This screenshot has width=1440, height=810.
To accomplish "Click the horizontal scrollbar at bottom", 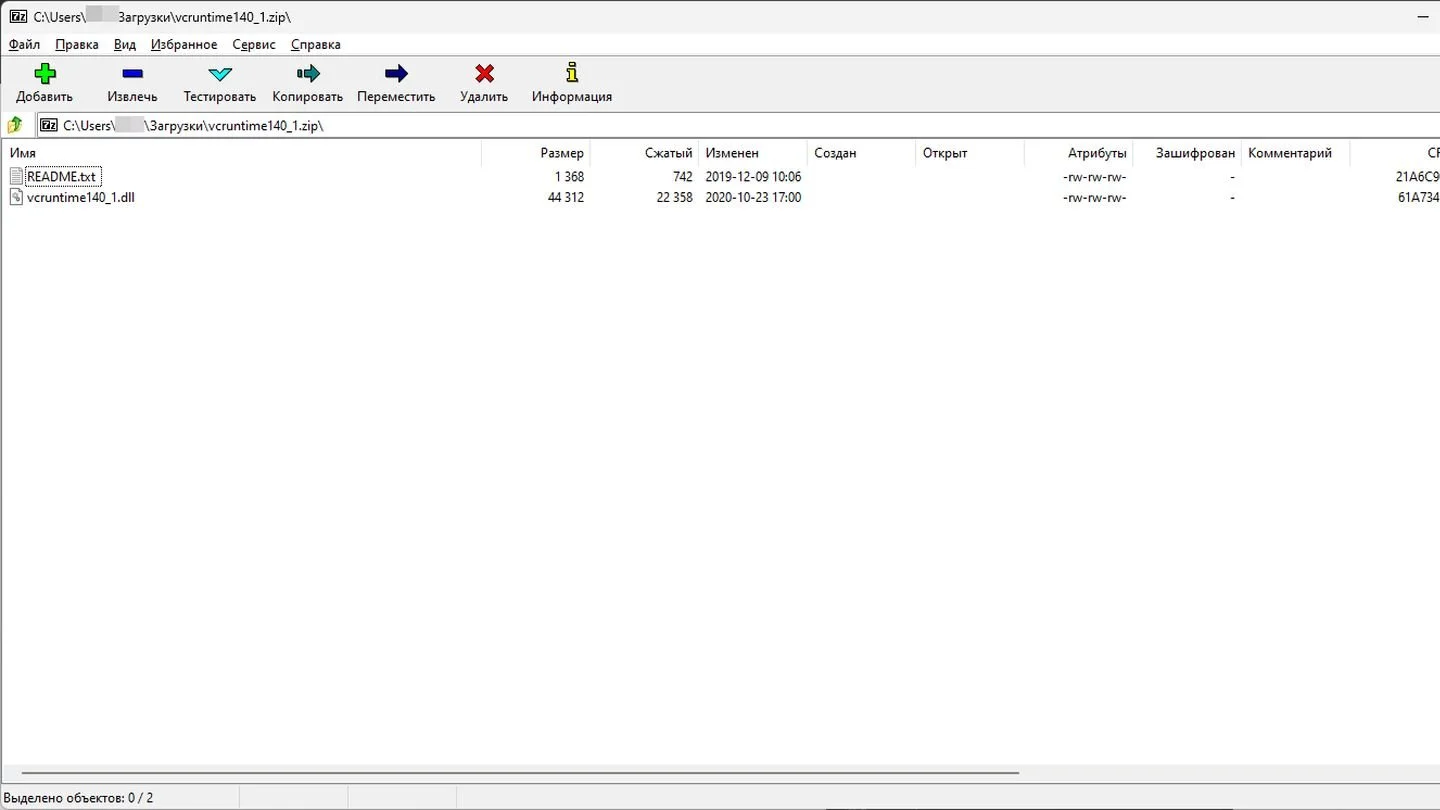I will pos(520,773).
